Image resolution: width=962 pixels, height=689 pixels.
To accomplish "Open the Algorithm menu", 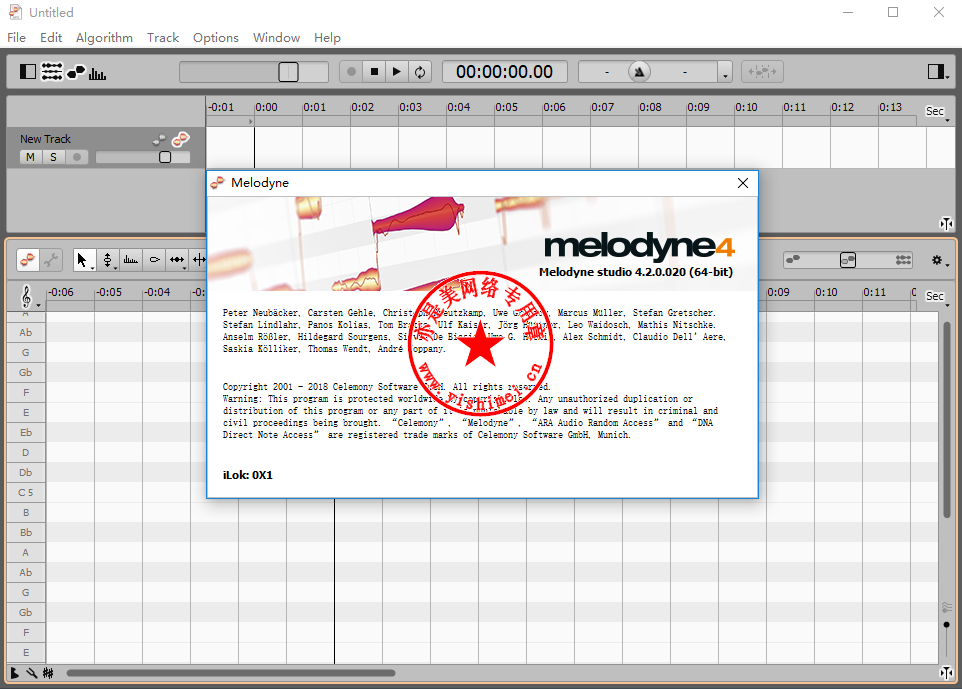I will [x=104, y=38].
